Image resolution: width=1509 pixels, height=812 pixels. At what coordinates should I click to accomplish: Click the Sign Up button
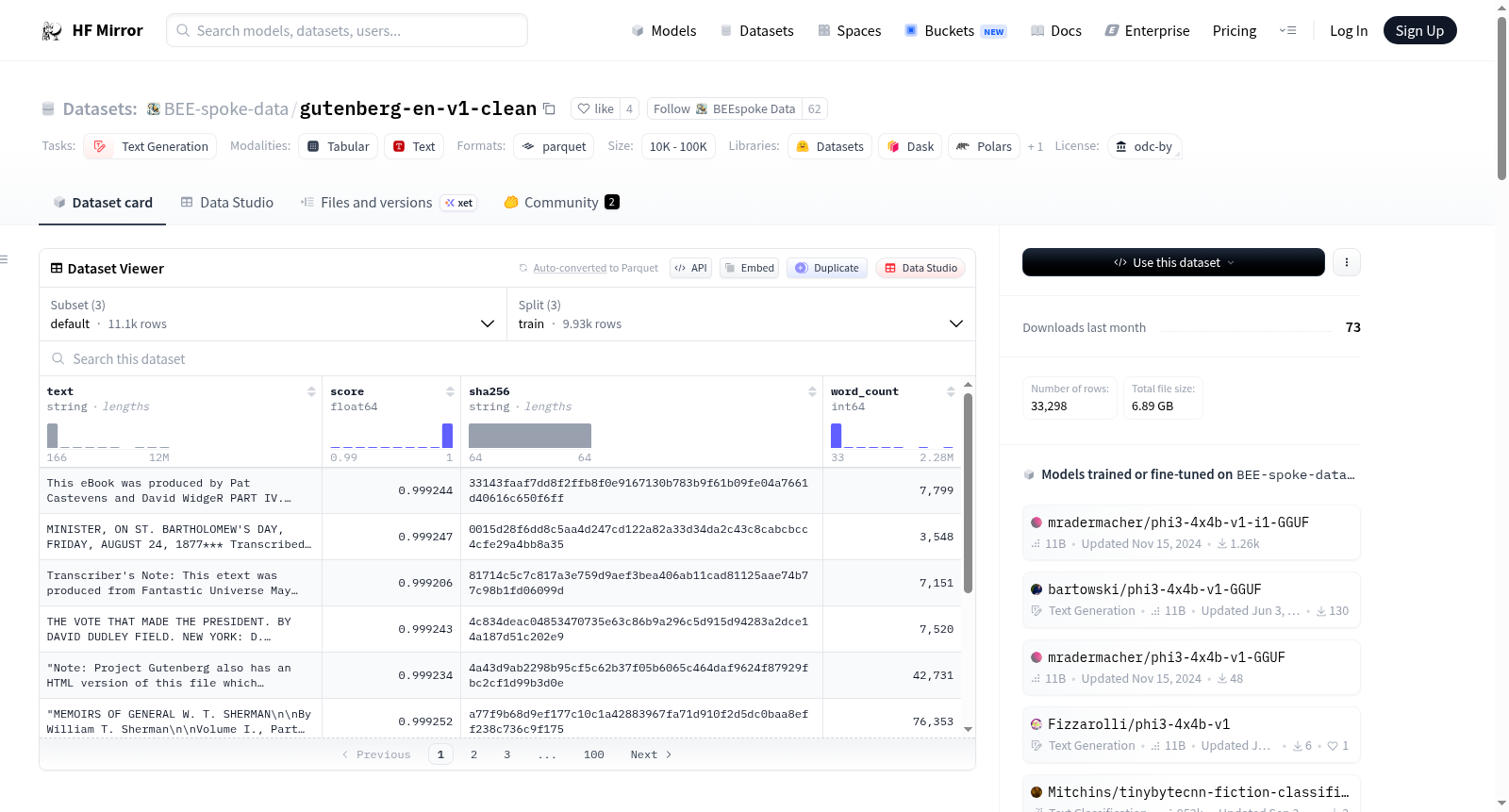click(1419, 31)
